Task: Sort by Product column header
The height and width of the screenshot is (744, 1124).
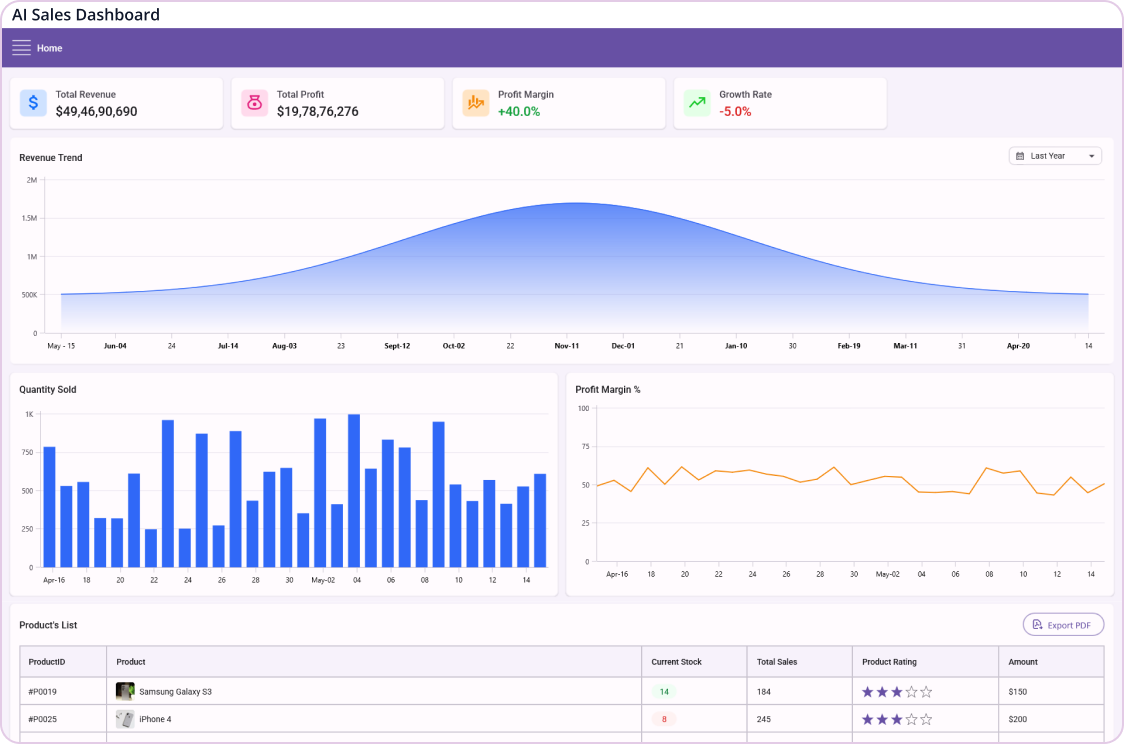Action: 374,662
